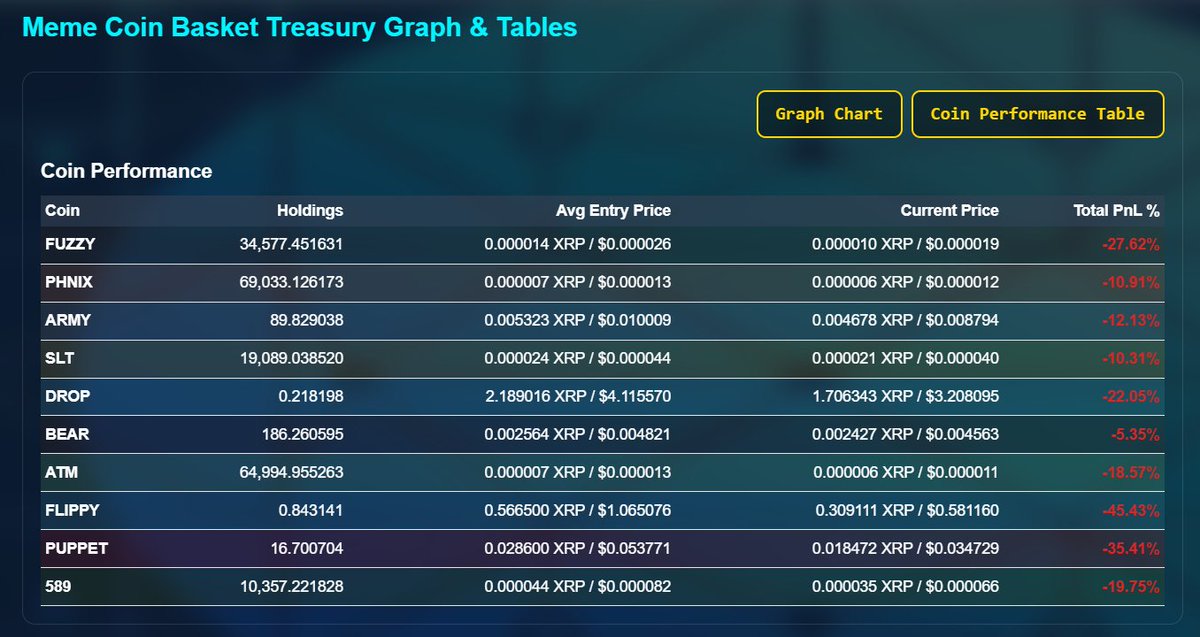This screenshot has height=637, width=1200.
Task: Select the Avg Entry Price column header
Action: pos(613,210)
